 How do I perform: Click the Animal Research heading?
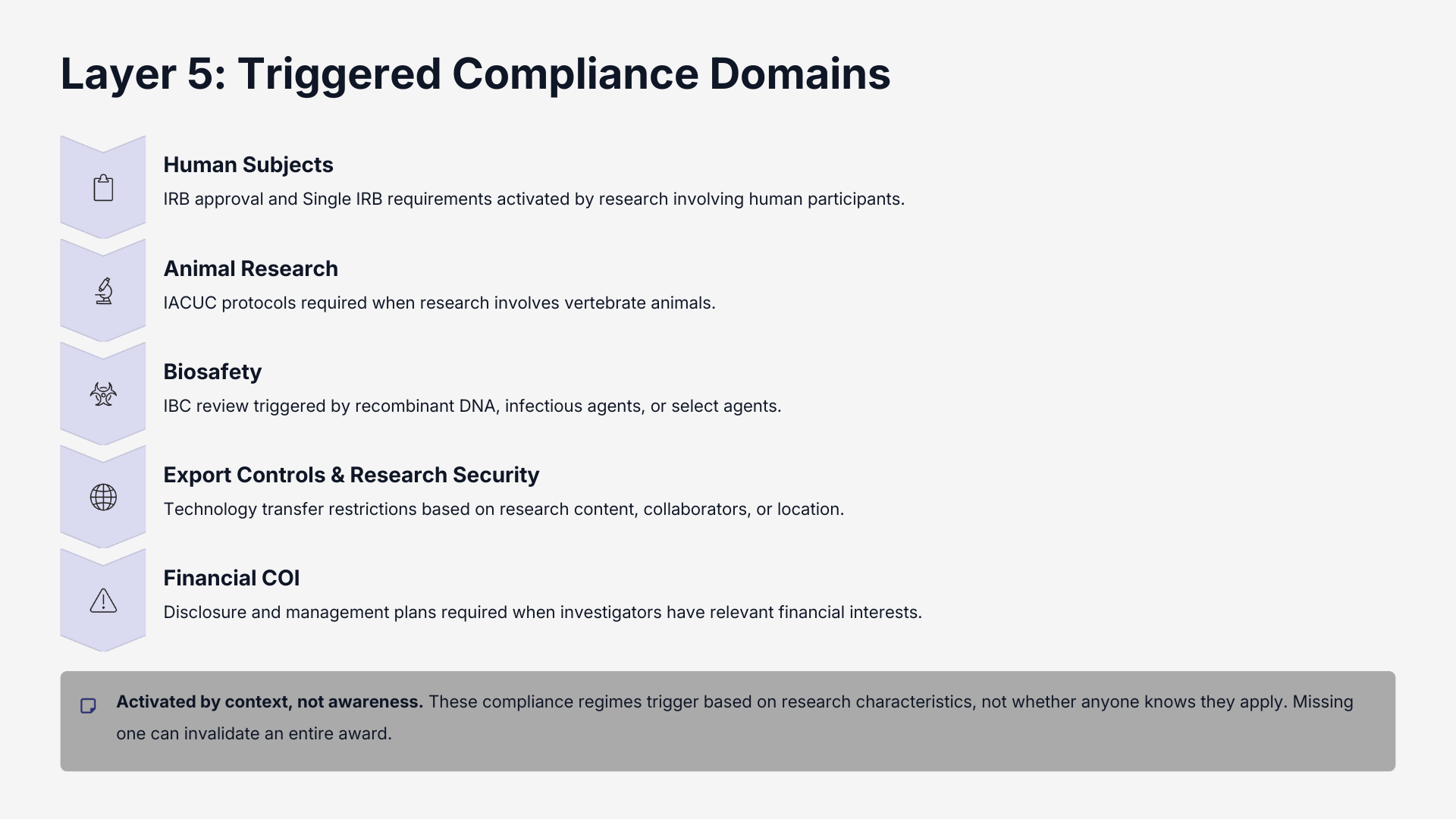click(x=250, y=268)
